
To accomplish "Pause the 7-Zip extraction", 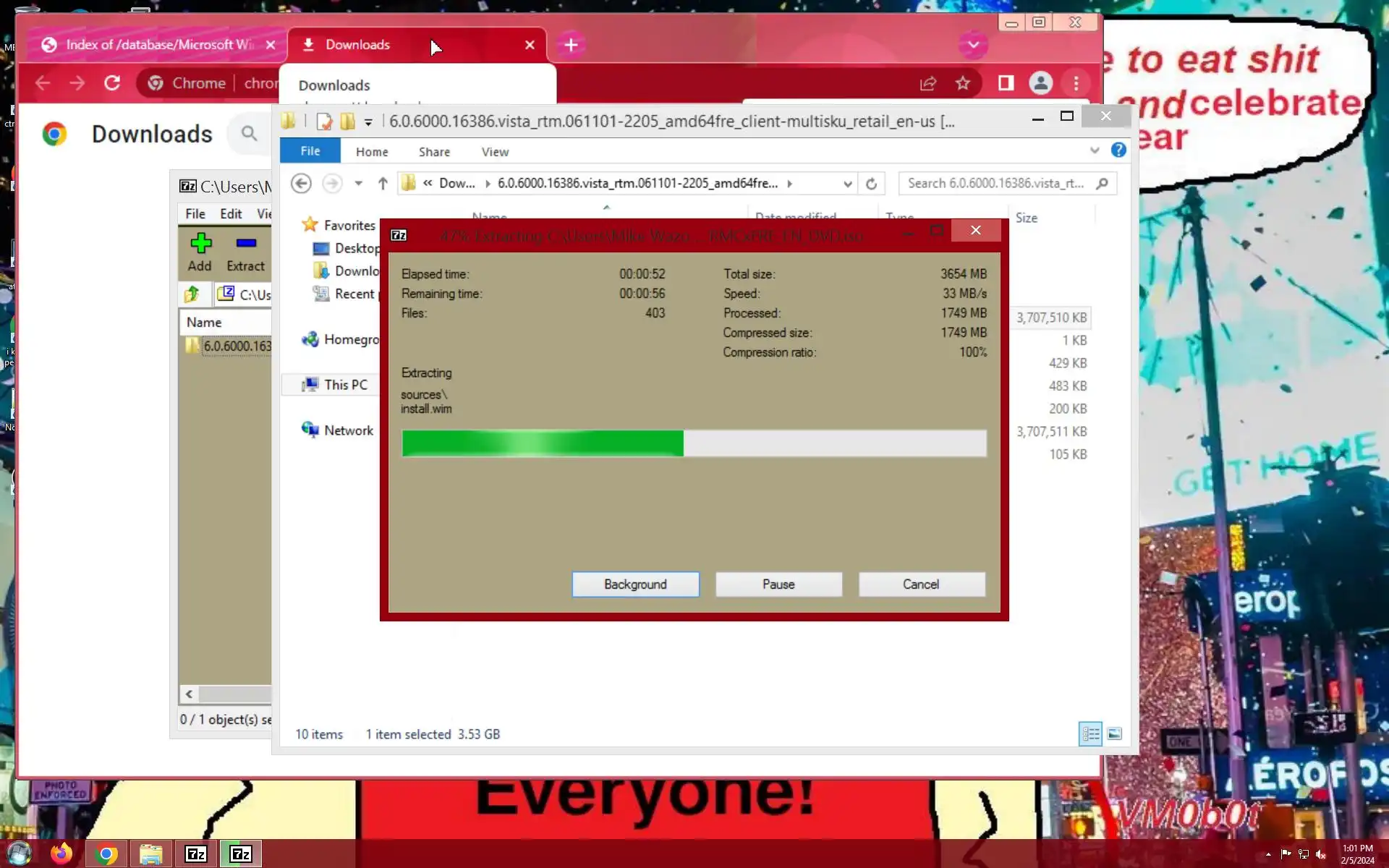I will (778, 584).
